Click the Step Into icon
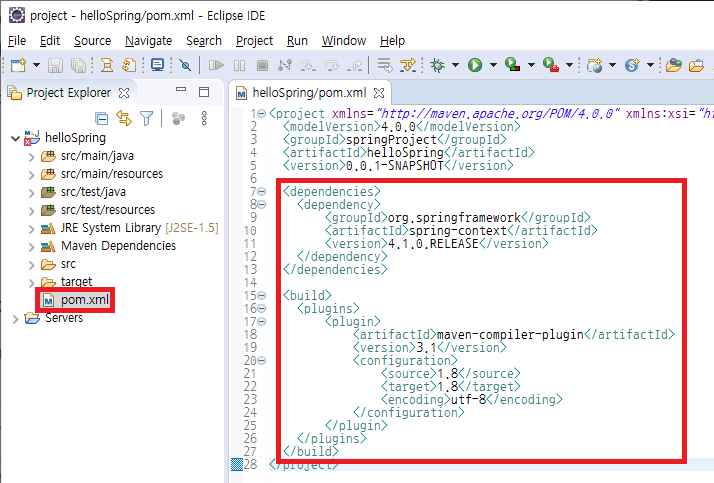Image resolution: width=714 pixels, height=483 pixels. [x=308, y=65]
